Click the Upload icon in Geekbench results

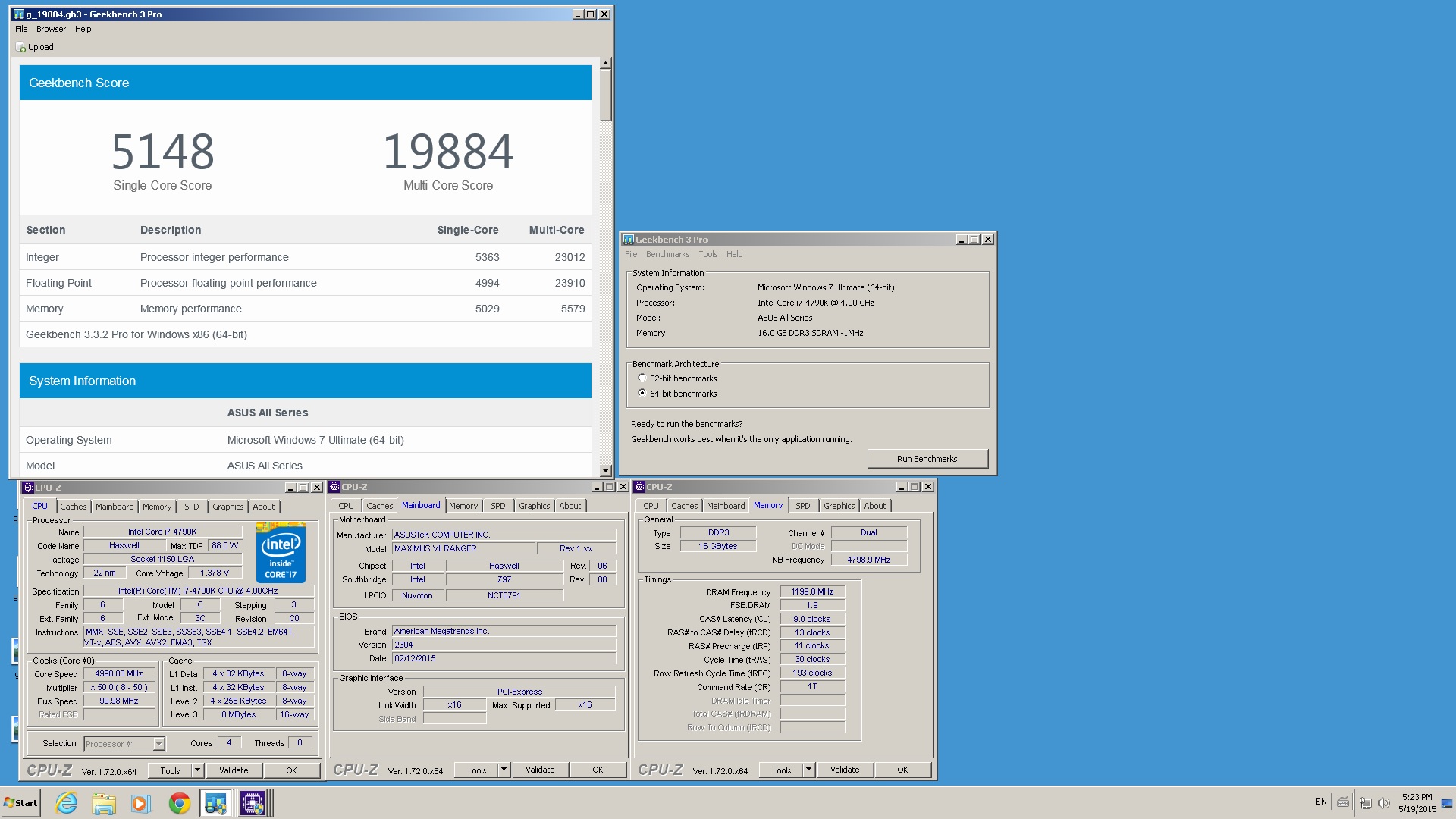coord(20,47)
